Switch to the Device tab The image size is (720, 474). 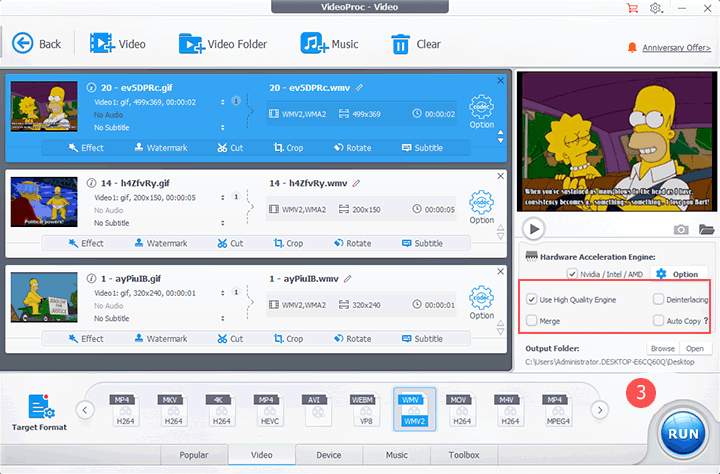(x=329, y=455)
